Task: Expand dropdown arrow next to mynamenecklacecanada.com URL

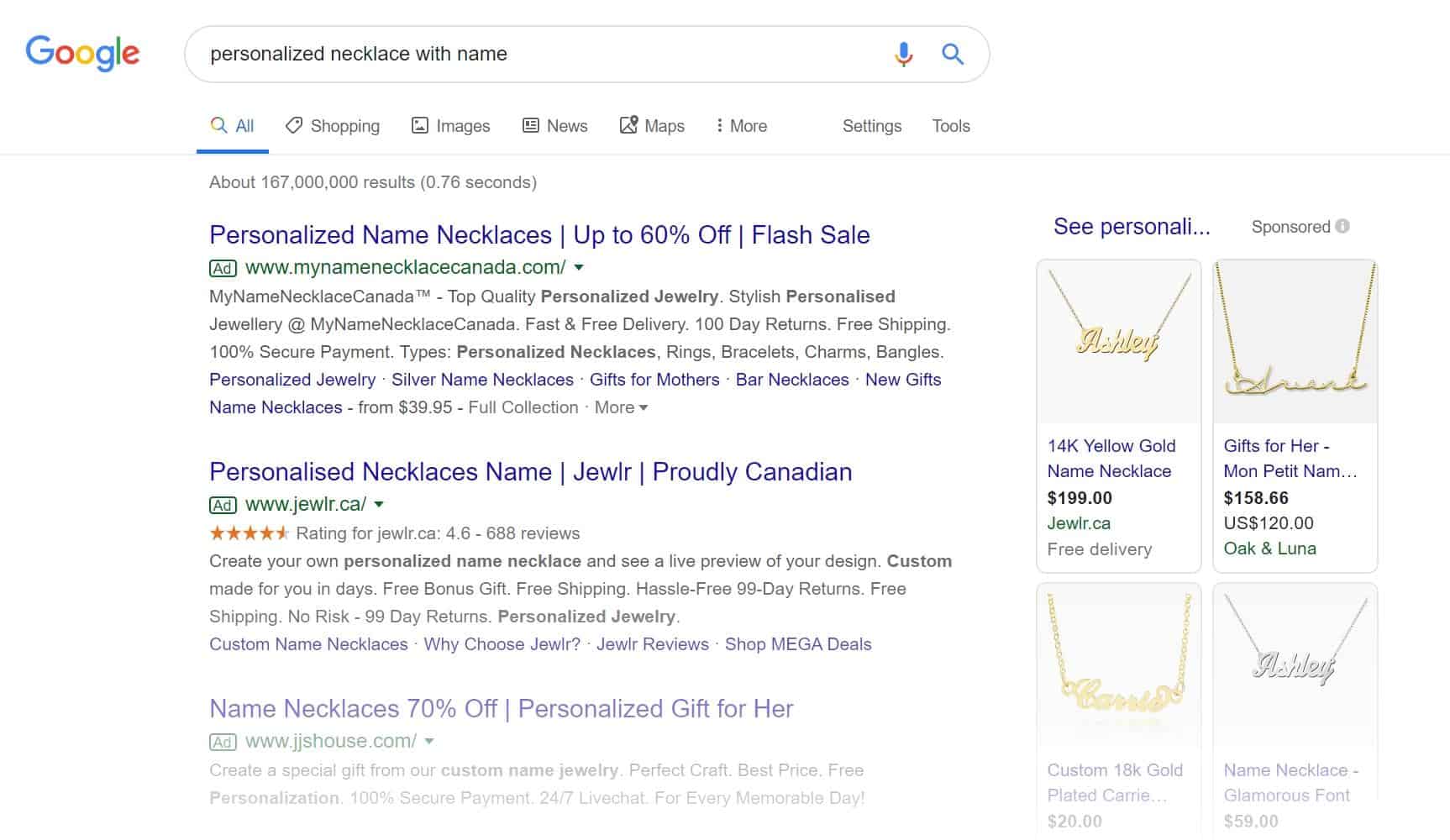Action: tap(579, 268)
